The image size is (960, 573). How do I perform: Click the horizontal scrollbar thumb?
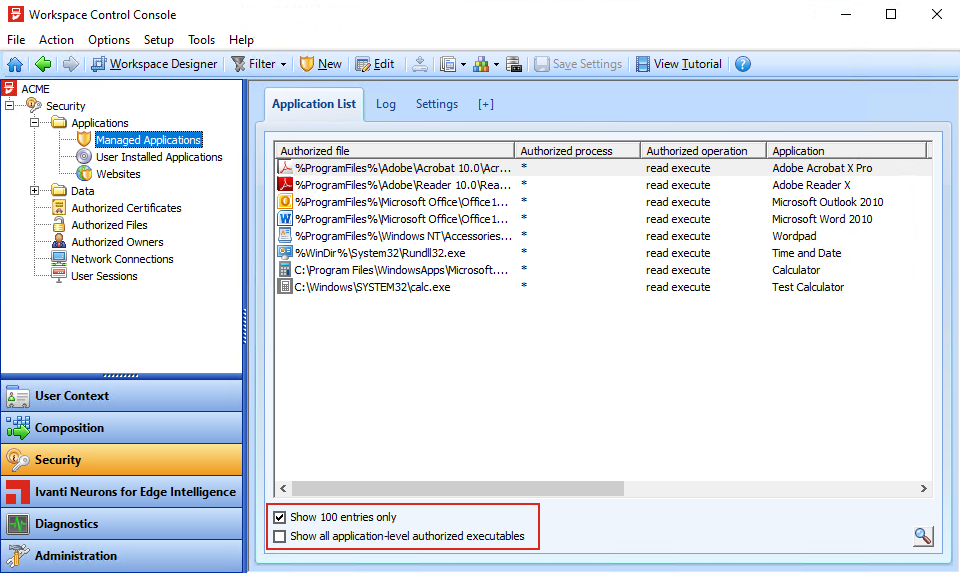458,488
